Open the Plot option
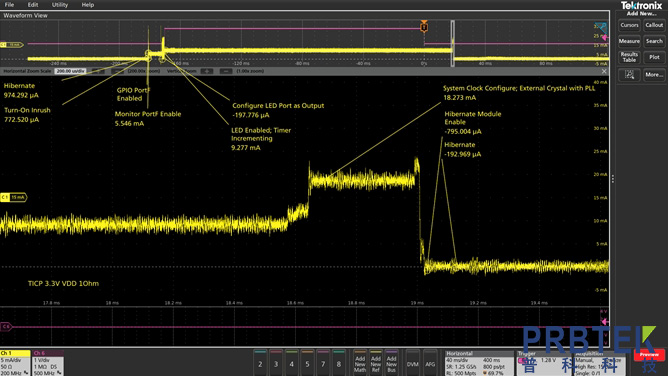 pos(654,57)
